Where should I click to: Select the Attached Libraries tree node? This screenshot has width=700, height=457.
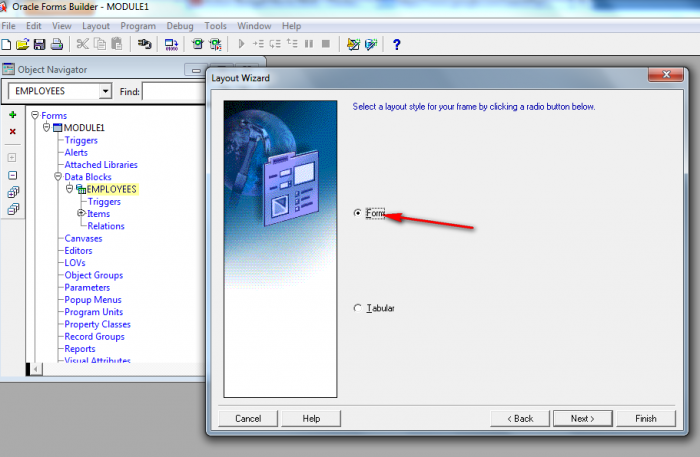coord(101,165)
